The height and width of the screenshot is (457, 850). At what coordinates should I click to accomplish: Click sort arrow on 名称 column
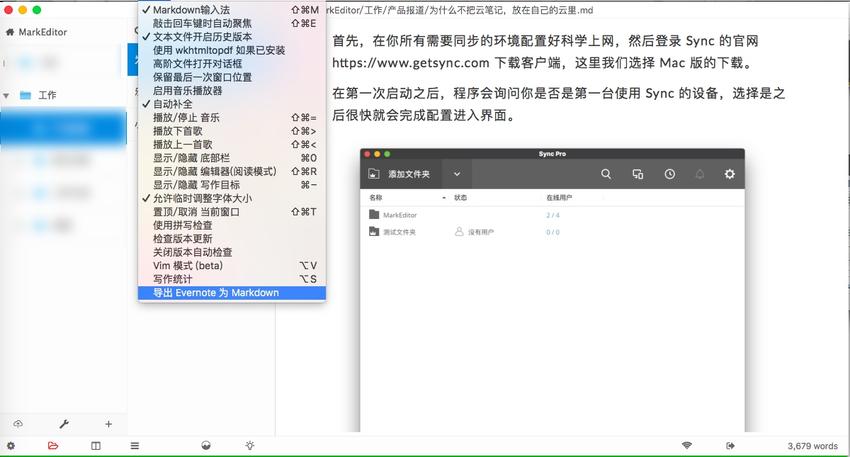click(444, 198)
